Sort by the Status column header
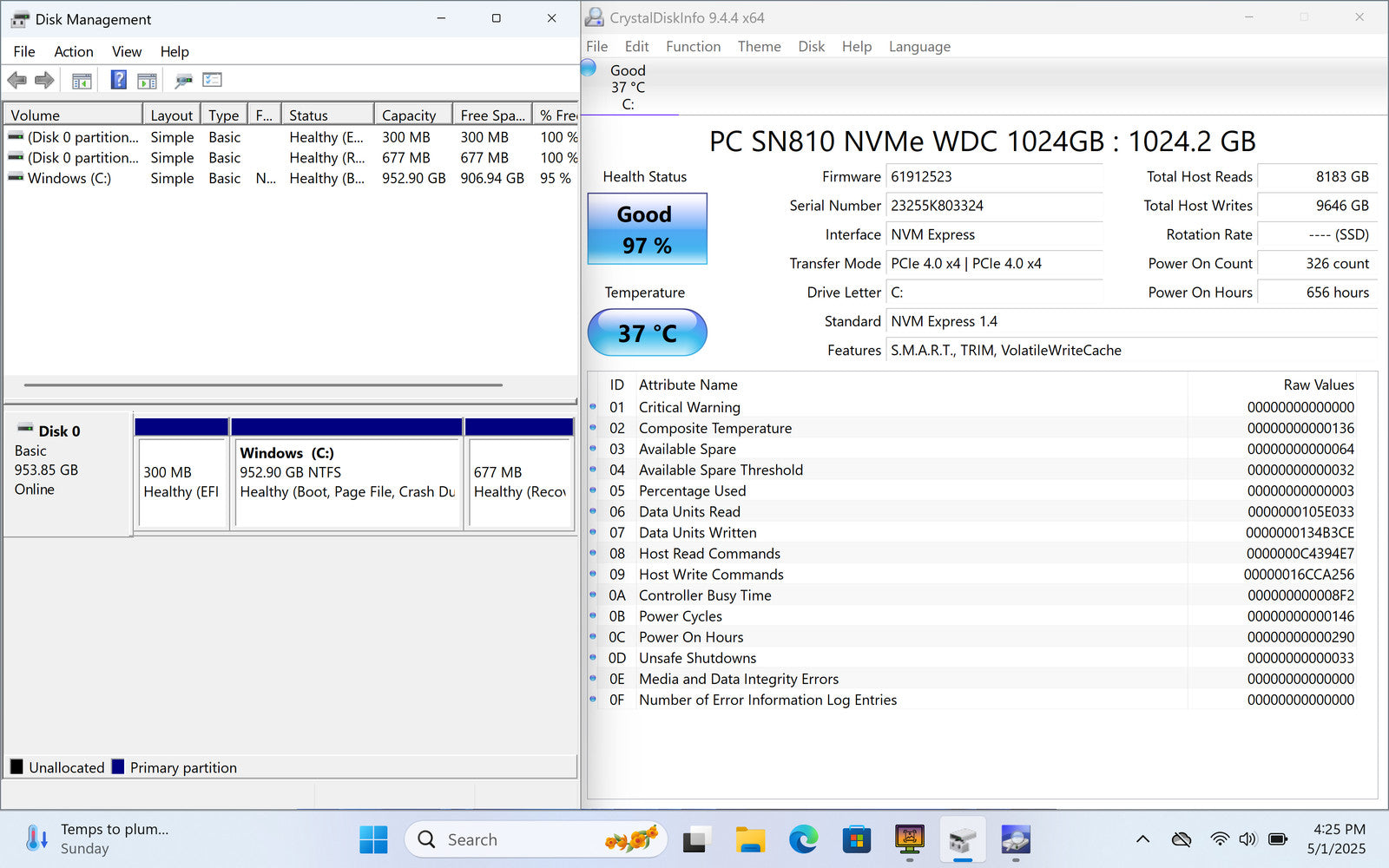 coord(327,115)
